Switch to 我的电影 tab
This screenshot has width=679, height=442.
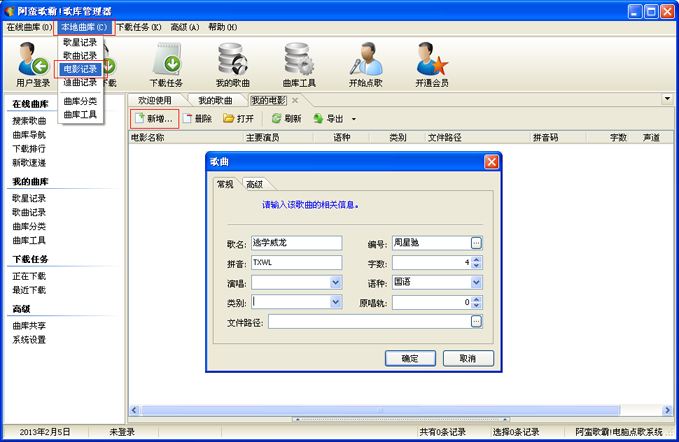(268, 100)
